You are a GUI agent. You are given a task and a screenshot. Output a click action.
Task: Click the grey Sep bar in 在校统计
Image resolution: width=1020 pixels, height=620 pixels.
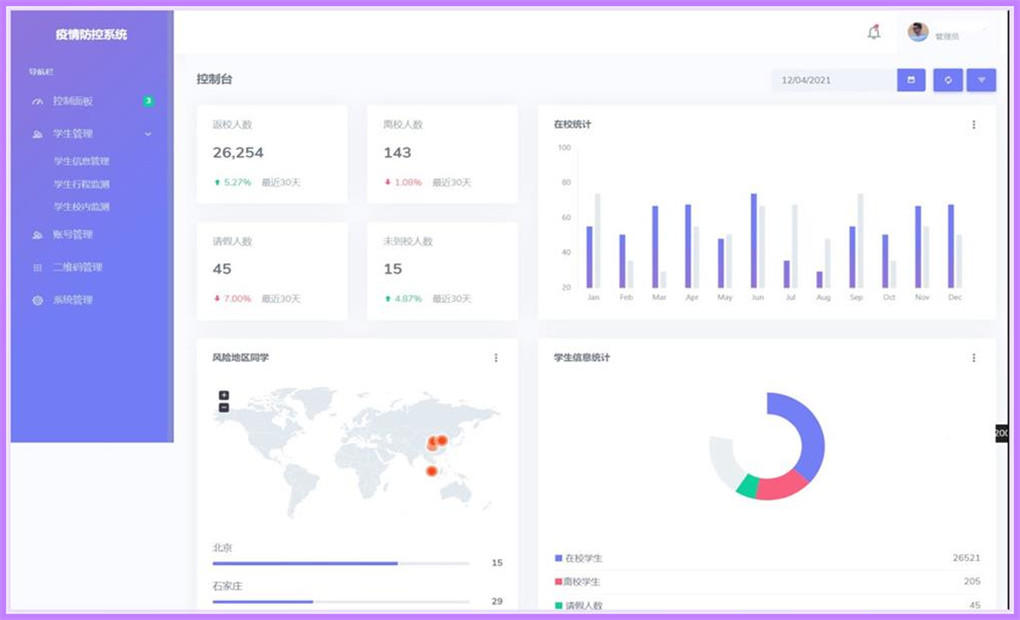click(860, 241)
